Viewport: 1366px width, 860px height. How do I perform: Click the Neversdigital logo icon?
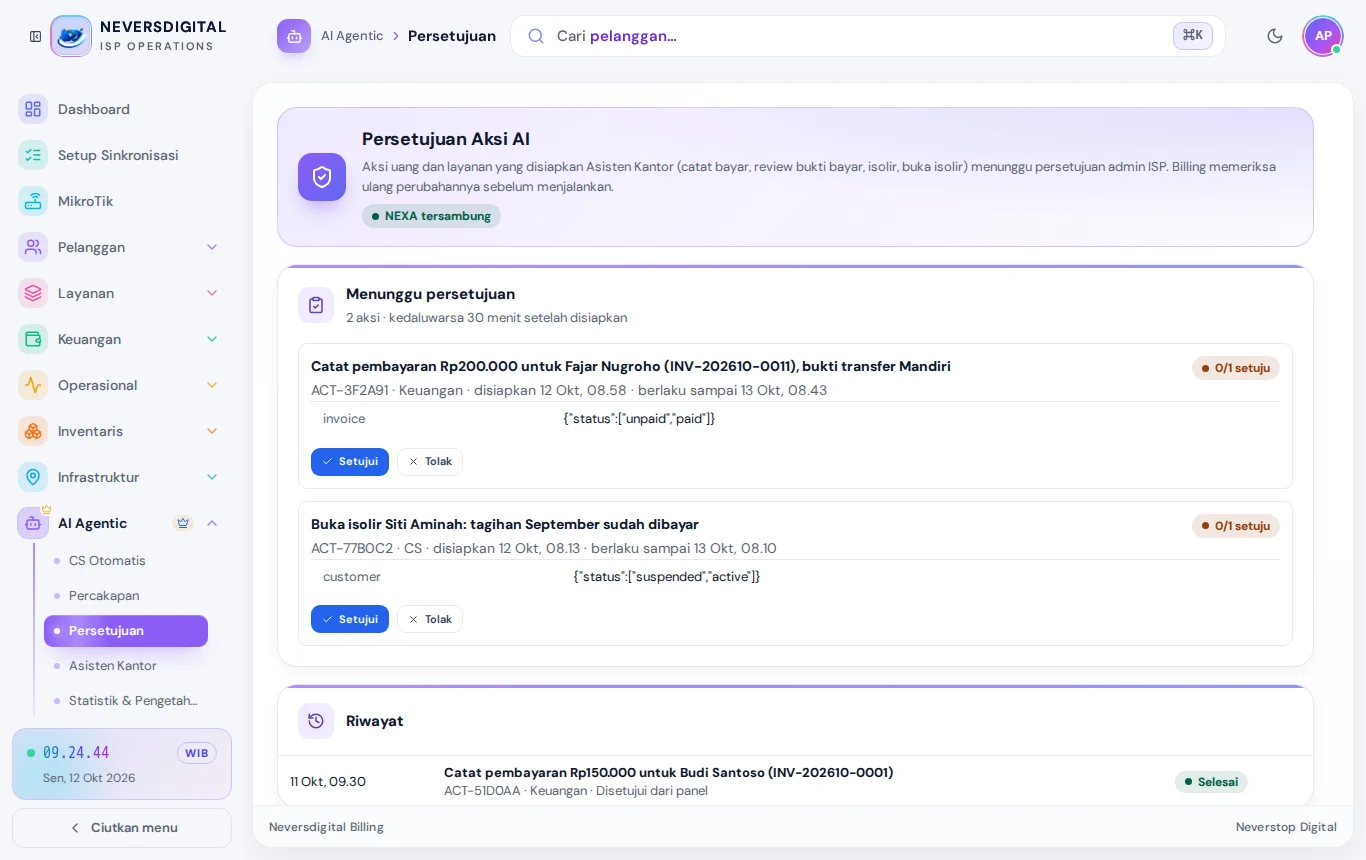(x=71, y=36)
